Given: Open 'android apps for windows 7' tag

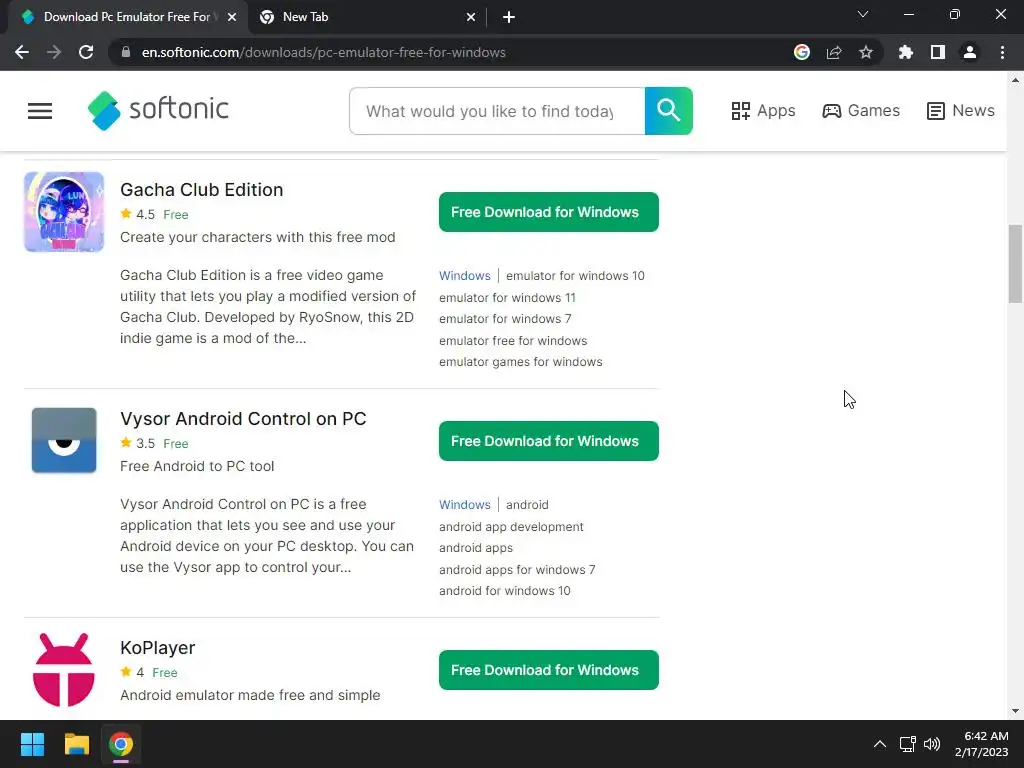Looking at the screenshot, I should click(517, 570).
